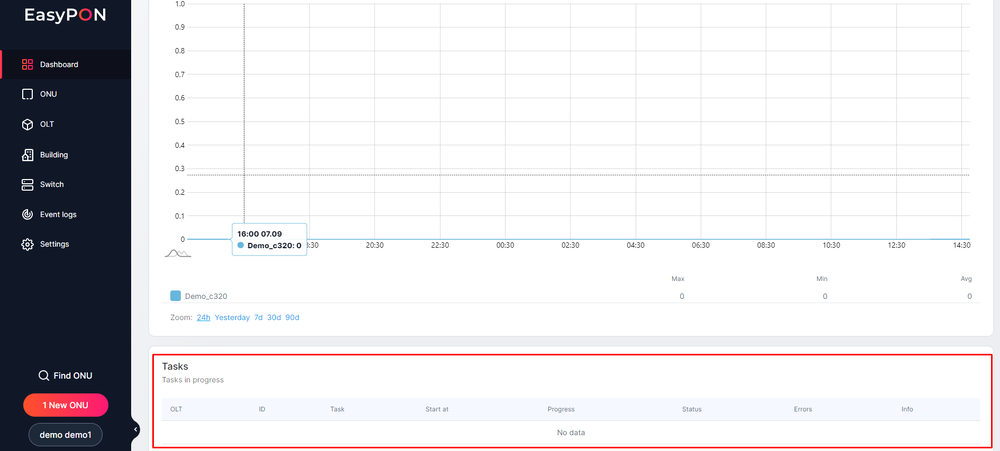Image resolution: width=1000 pixels, height=451 pixels.
Task: Set chart zoom to 7d
Action: pyautogui.click(x=258, y=317)
